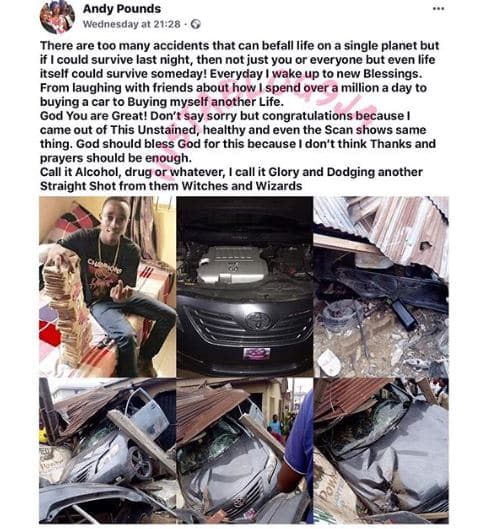Open bottom-middle photo with blue shirt bystander
This screenshot has height=529, width=484.
click(x=245, y=450)
